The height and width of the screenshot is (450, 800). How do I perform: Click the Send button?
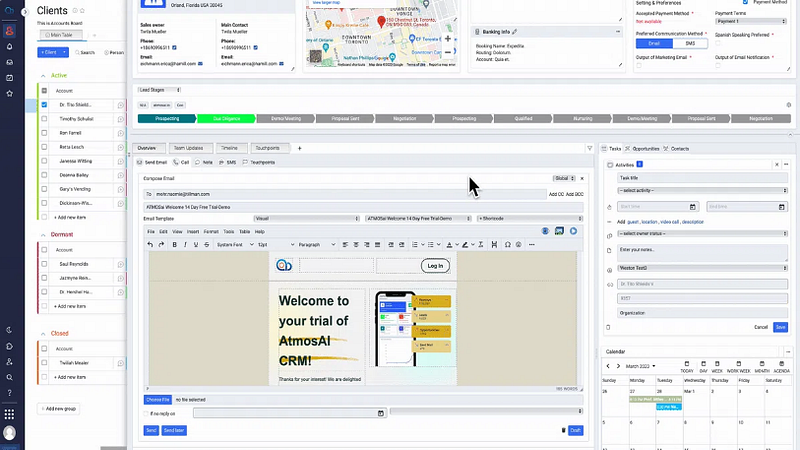coord(151,431)
